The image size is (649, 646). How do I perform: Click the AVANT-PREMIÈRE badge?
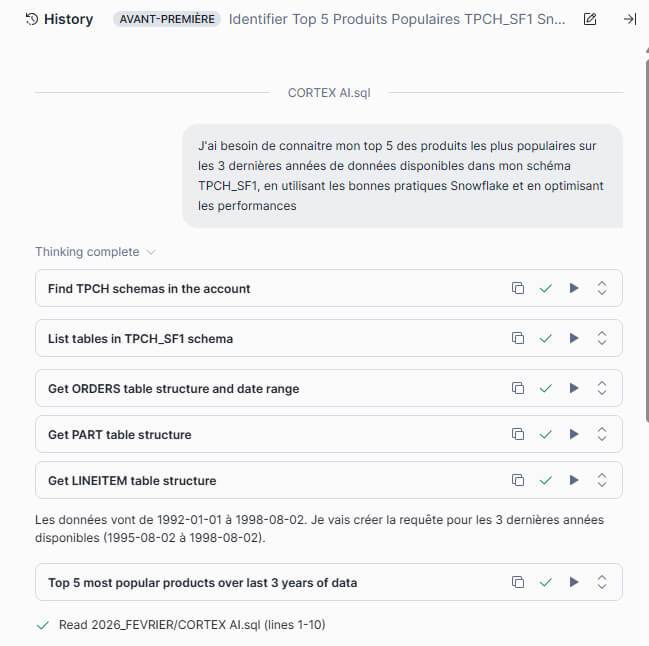coord(167,19)
